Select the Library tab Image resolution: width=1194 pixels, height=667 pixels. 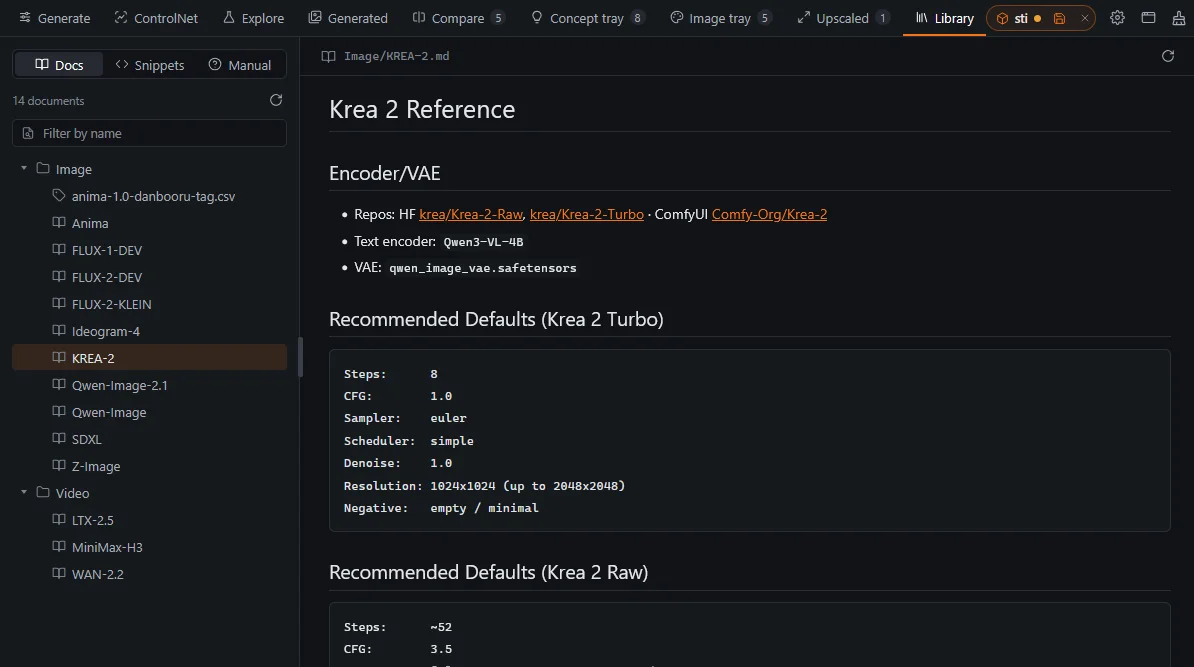pyautogui.click(x=944, y=18)
